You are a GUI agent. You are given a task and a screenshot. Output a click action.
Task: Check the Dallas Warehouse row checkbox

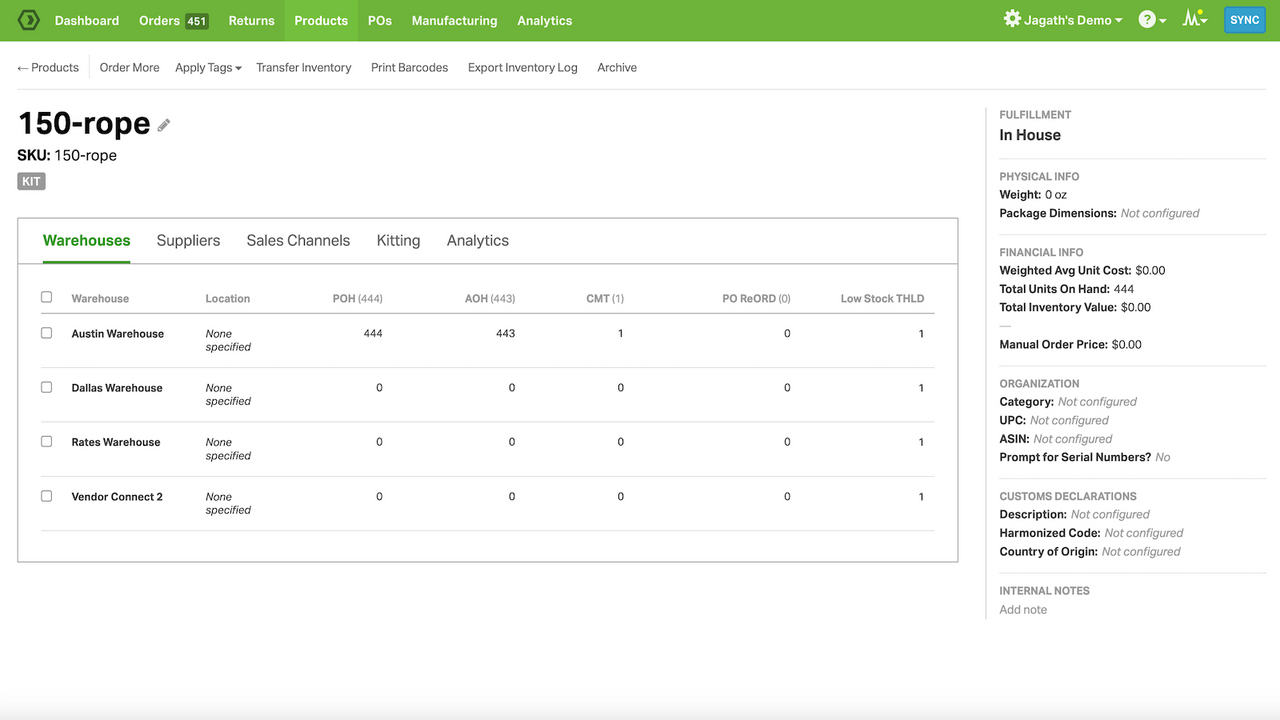coord(46,387)
